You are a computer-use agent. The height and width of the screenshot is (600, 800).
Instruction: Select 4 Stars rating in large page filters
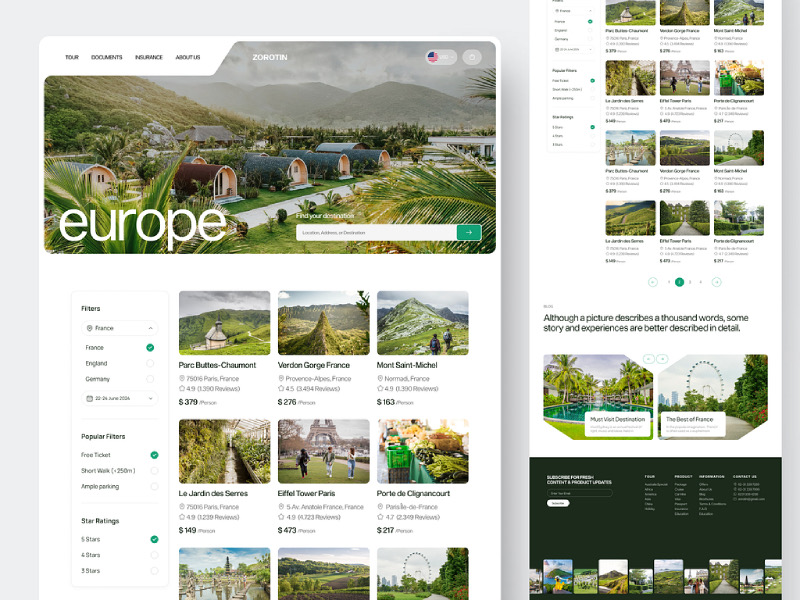click(x=154, y=555)
